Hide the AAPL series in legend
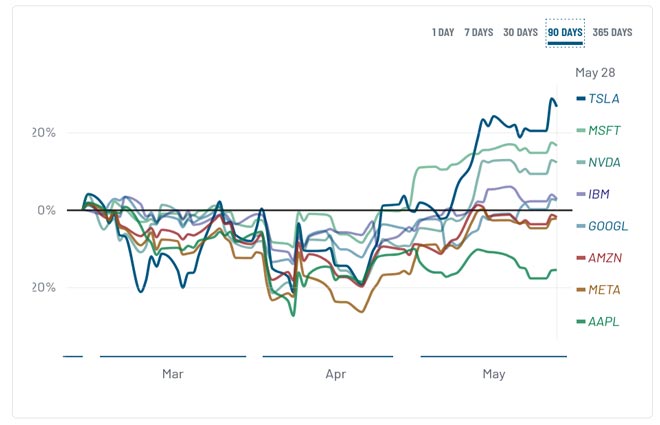660x425 pixels. pos(604,322)
